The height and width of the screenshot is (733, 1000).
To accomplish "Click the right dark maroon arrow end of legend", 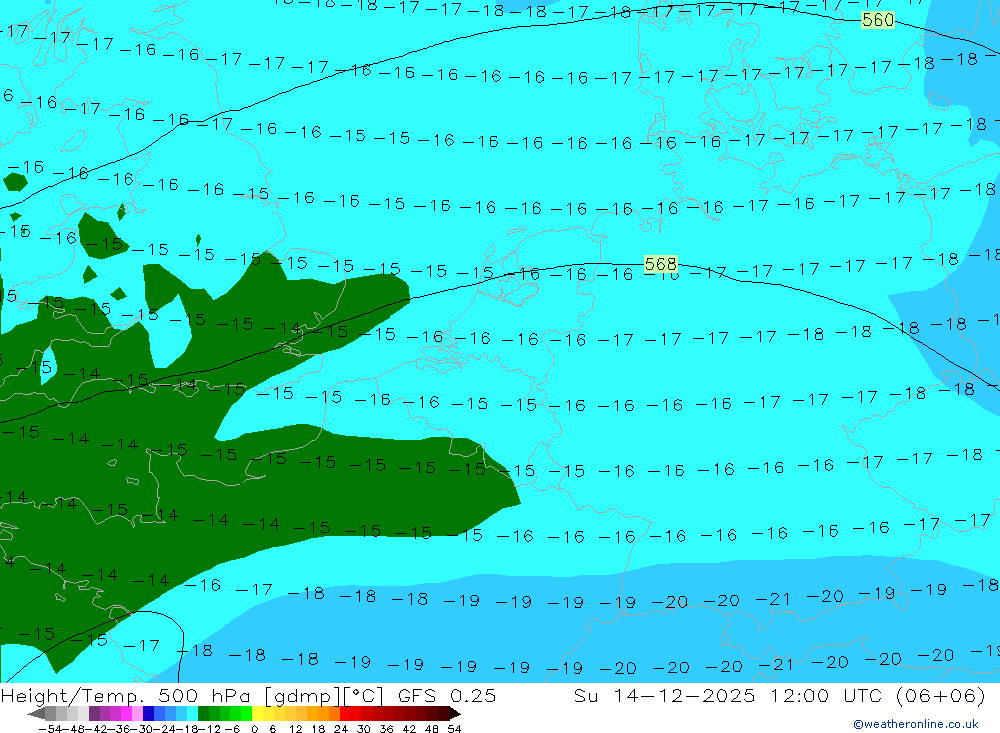I will 455,714.
